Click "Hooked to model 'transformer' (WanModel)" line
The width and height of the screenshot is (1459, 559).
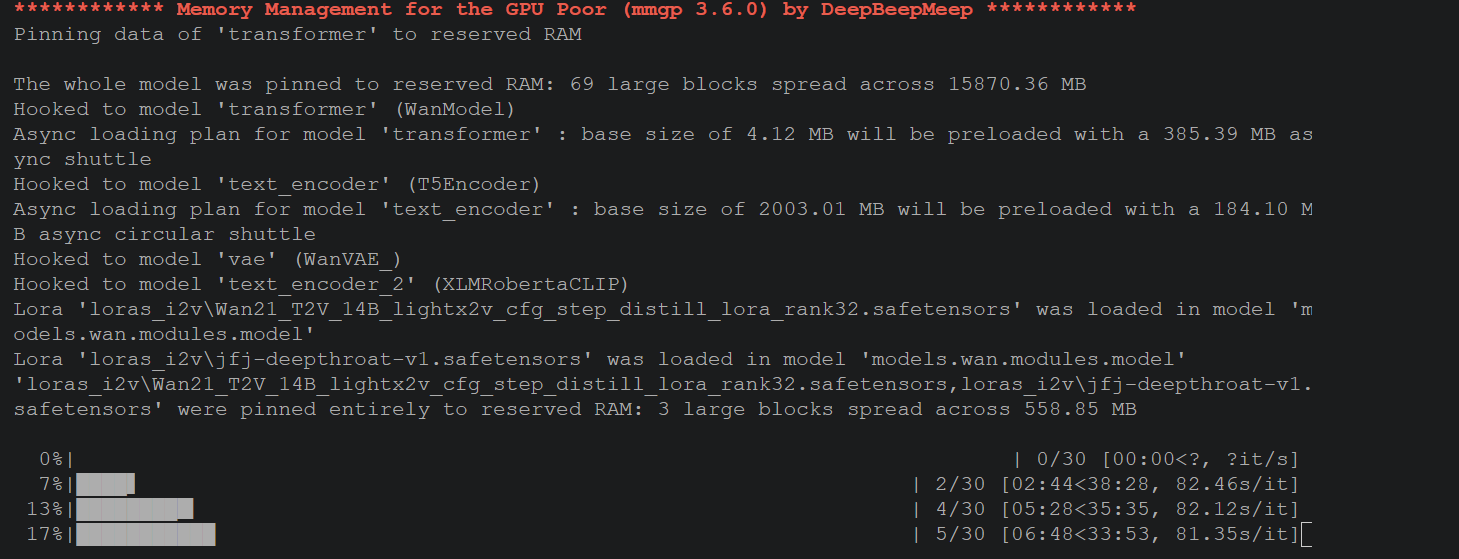[263, 110]
